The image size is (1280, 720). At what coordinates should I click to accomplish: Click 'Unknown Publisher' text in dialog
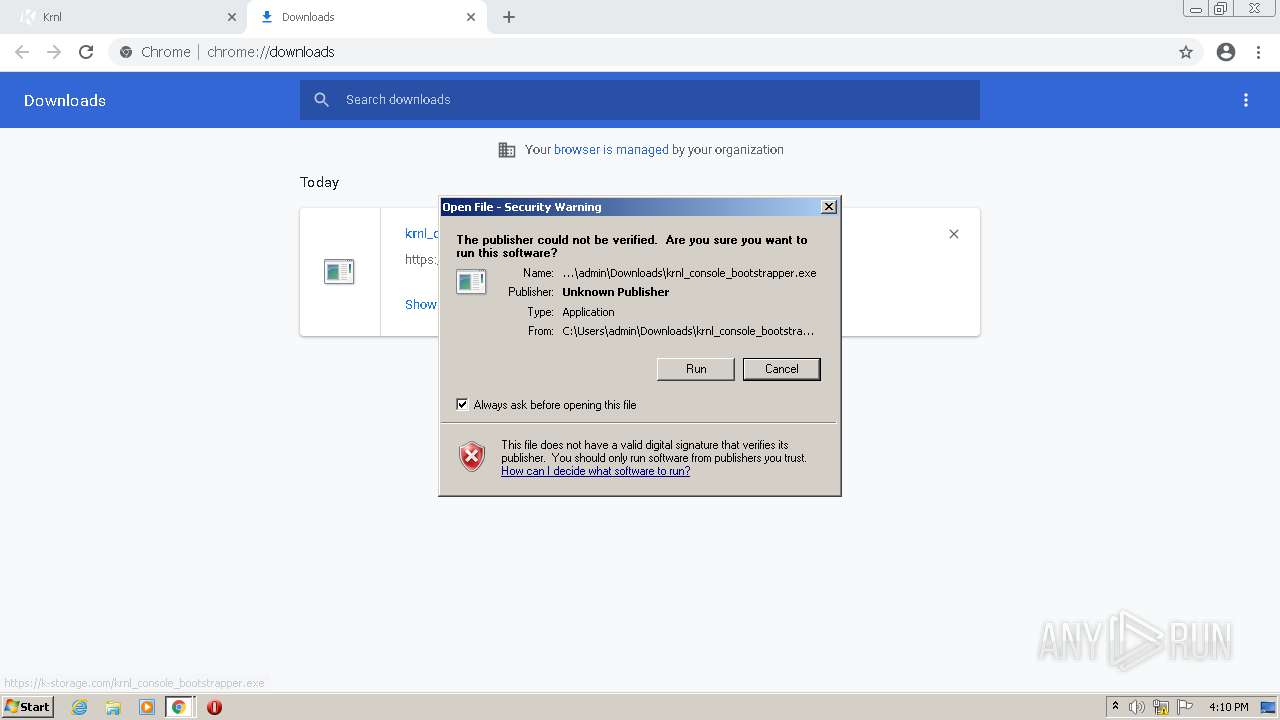point(616,292)
